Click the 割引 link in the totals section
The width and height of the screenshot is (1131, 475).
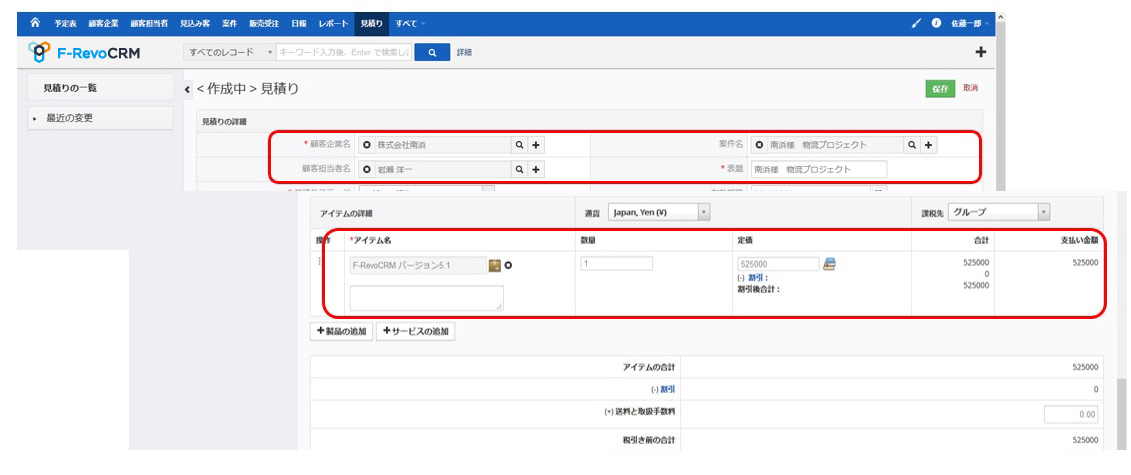pyautogui.click(x=668, y=389)
